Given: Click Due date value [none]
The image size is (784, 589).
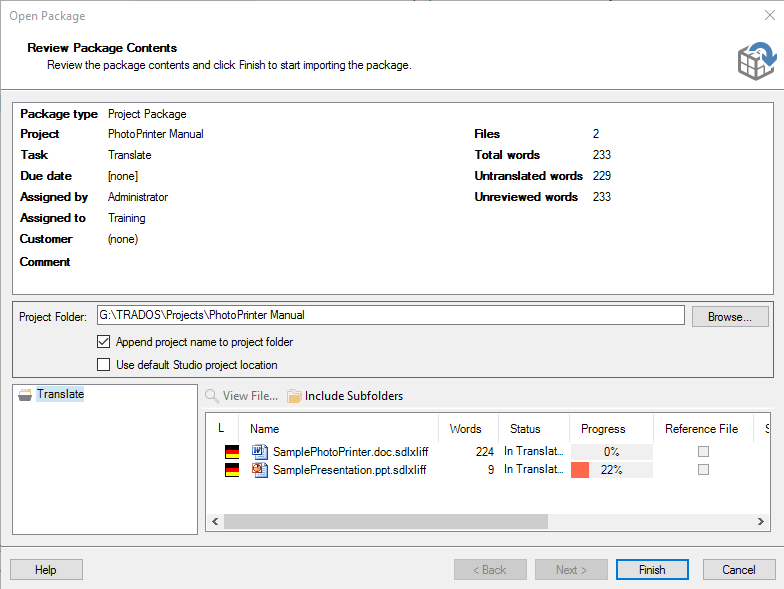Looking at the screenshot, I should point(123,176).
